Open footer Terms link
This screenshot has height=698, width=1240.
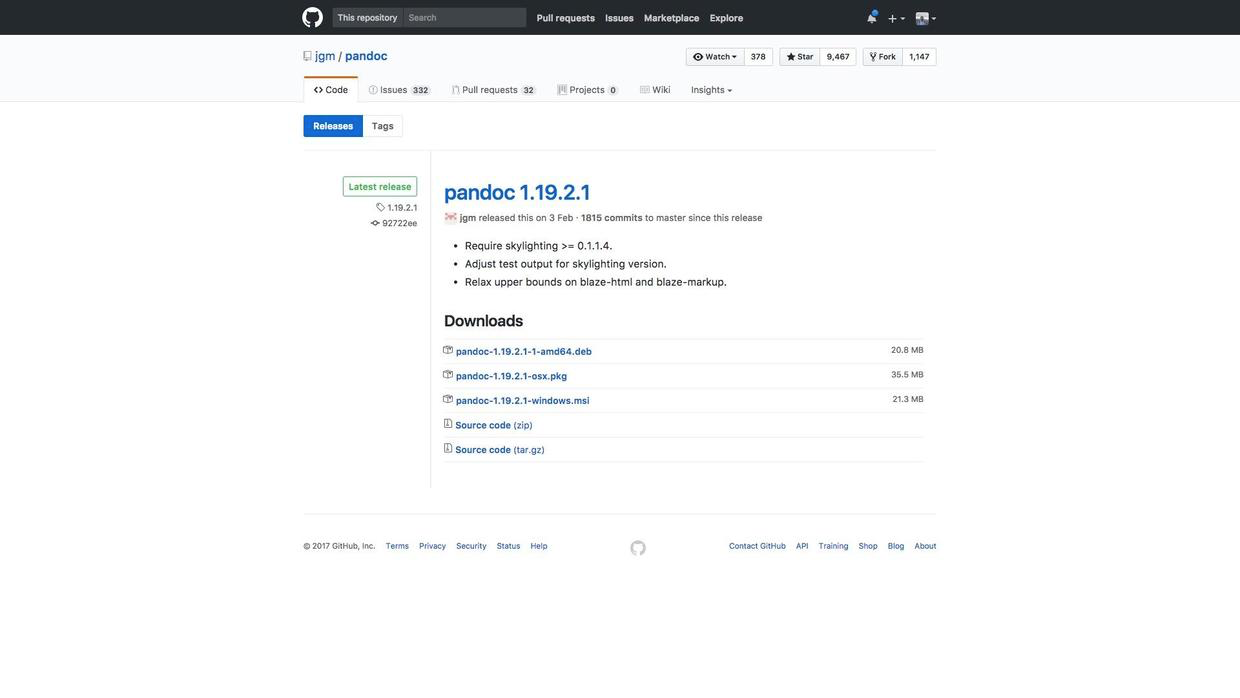pyautogui.click(x=397, y=547)
